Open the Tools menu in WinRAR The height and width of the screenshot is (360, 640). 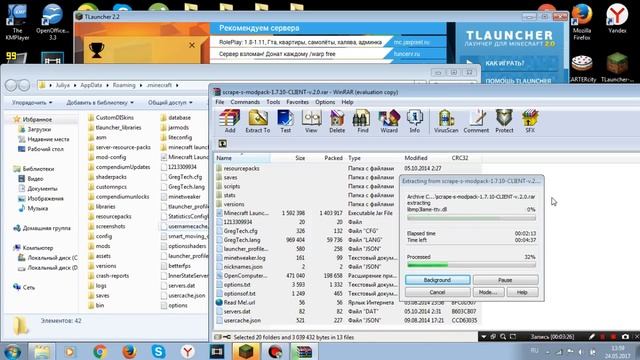(x=273, y=102)
